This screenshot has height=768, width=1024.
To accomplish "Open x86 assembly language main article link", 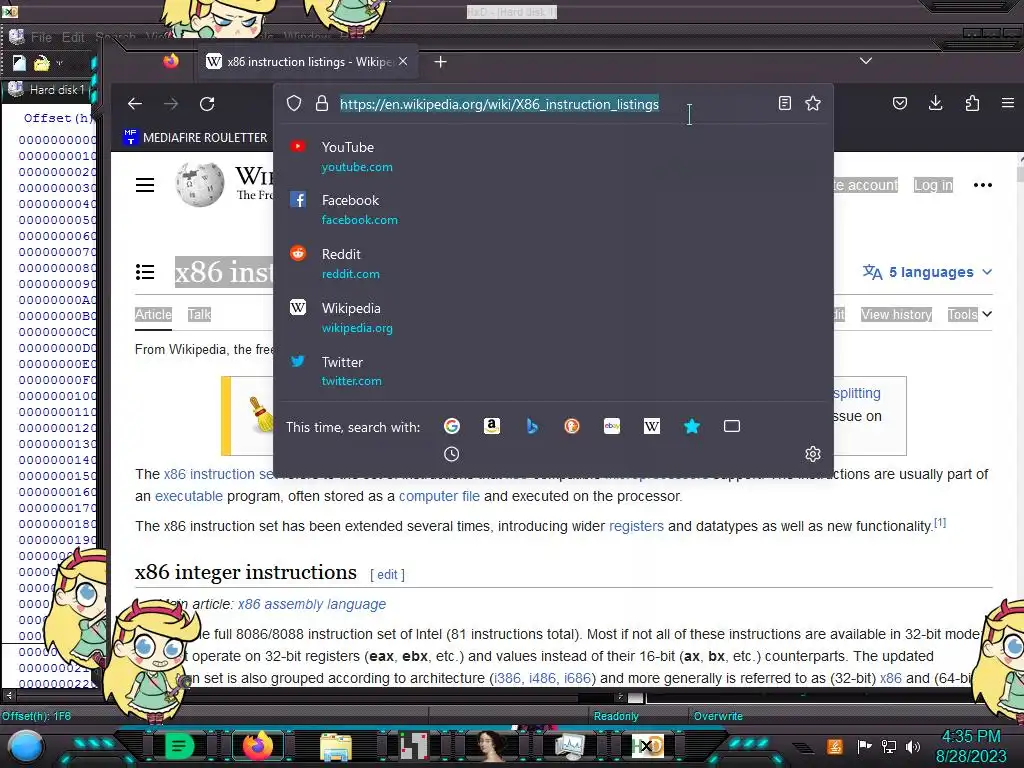I will coord(312,604).
